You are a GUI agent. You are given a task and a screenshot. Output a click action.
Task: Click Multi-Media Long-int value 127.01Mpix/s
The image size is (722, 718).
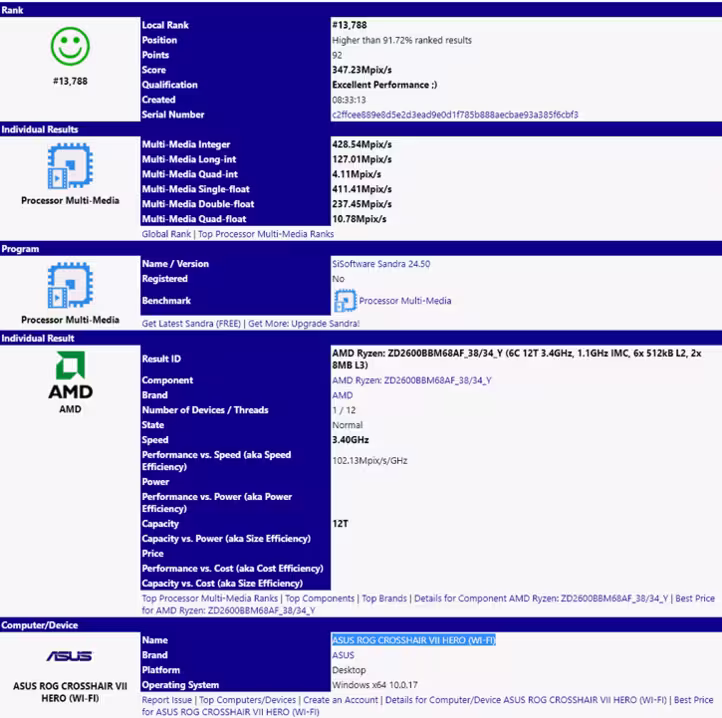(362, 159)
